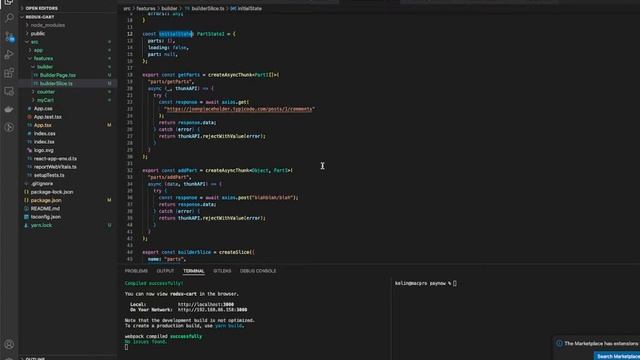This screenshot has height=360, width=640.
Task: Open the Run and Debug view
Action: coord(9,55)
